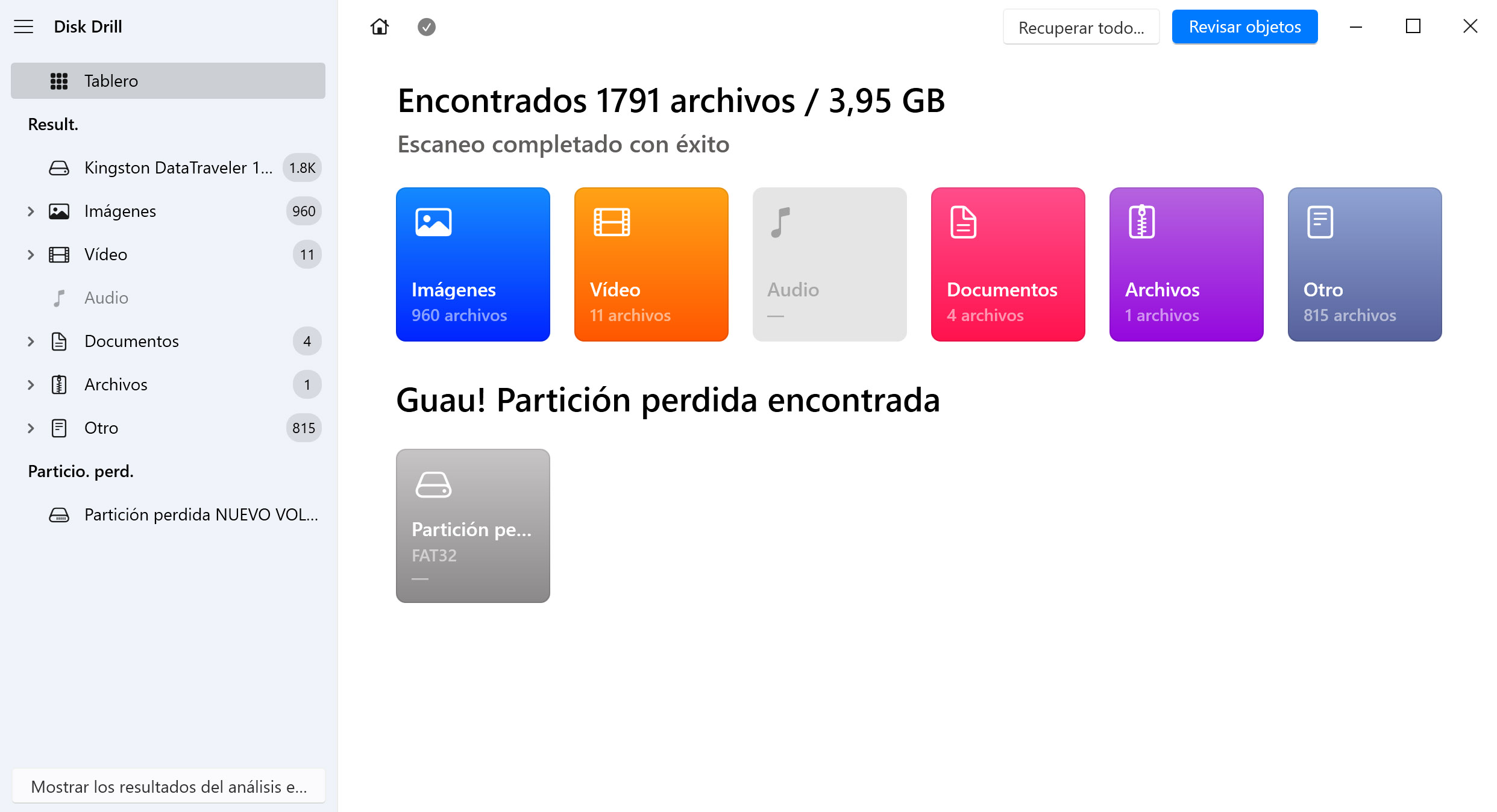Click the home icon in toolbar
Viewport: 1497px width, 812px height.
tap(380, 27)
